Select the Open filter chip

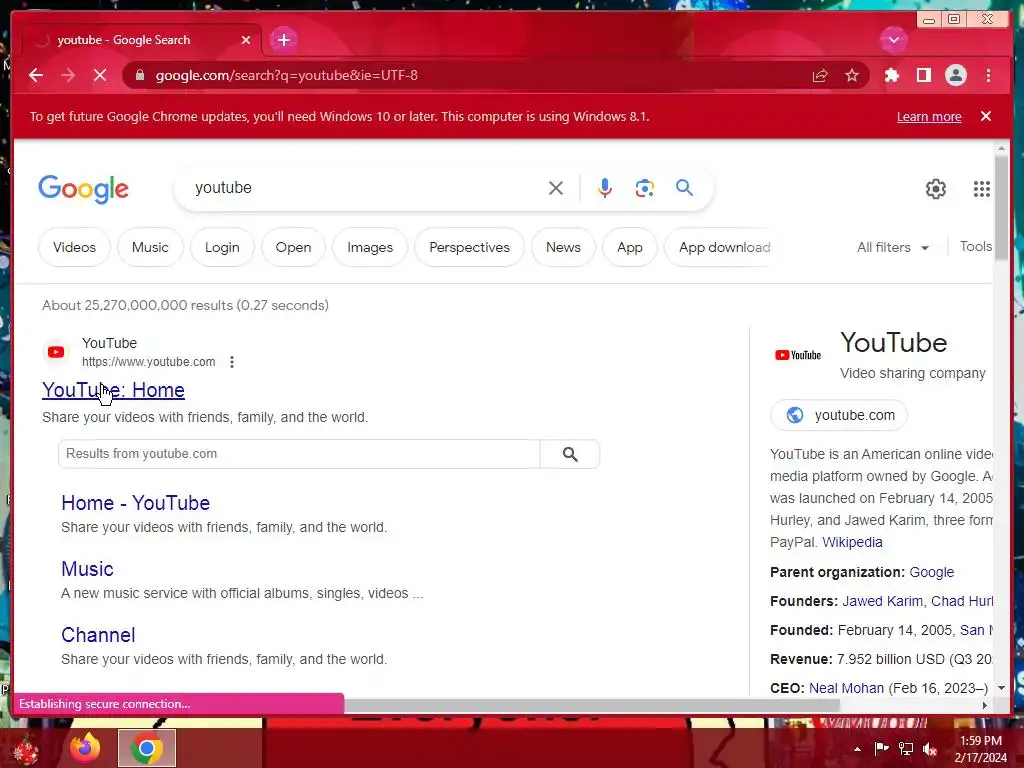293,248
